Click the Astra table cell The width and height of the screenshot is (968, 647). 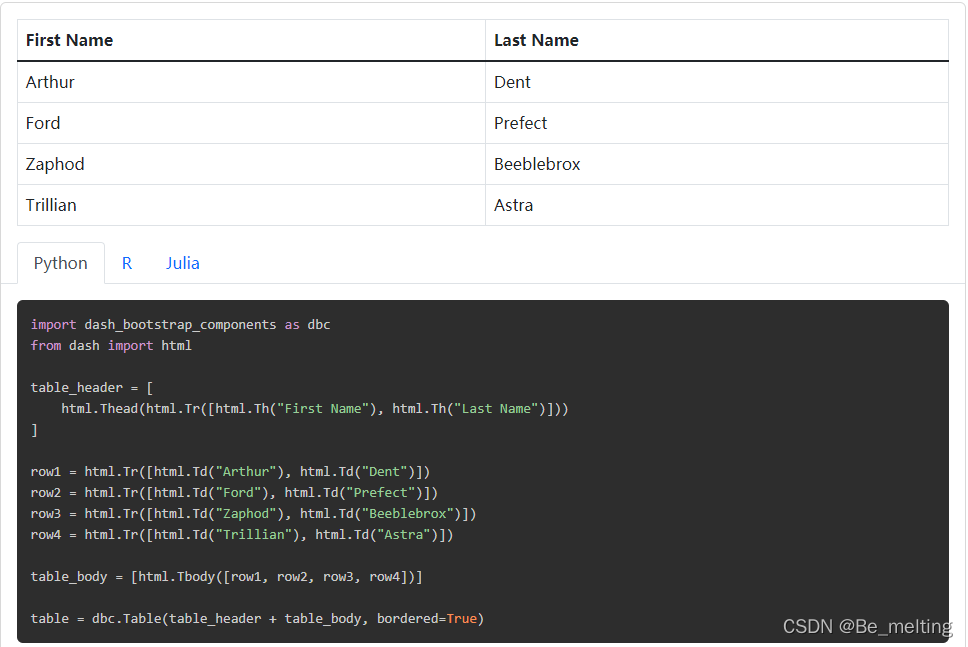tap(717, 205)
